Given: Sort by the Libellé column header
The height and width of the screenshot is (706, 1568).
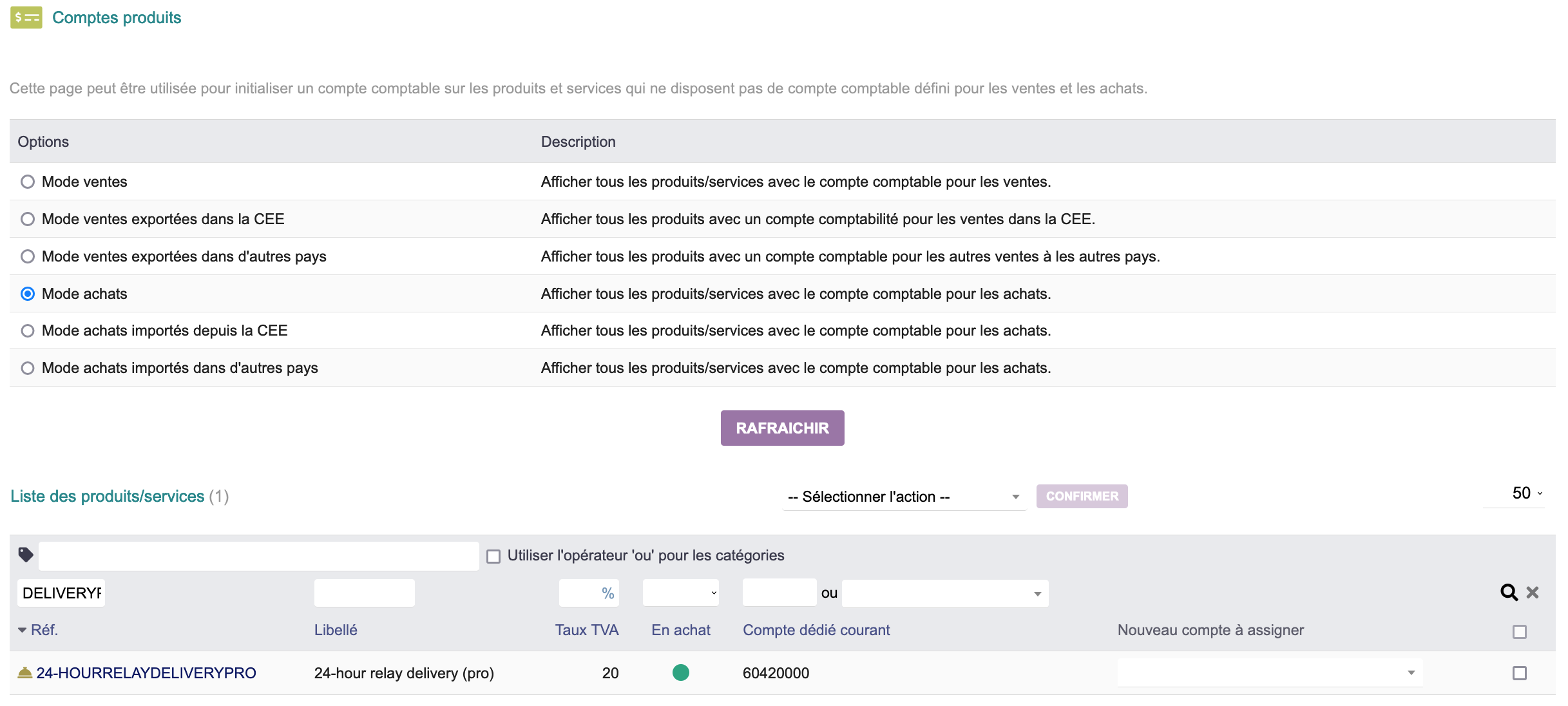Looking at the screenshot, I should [335, 630].
